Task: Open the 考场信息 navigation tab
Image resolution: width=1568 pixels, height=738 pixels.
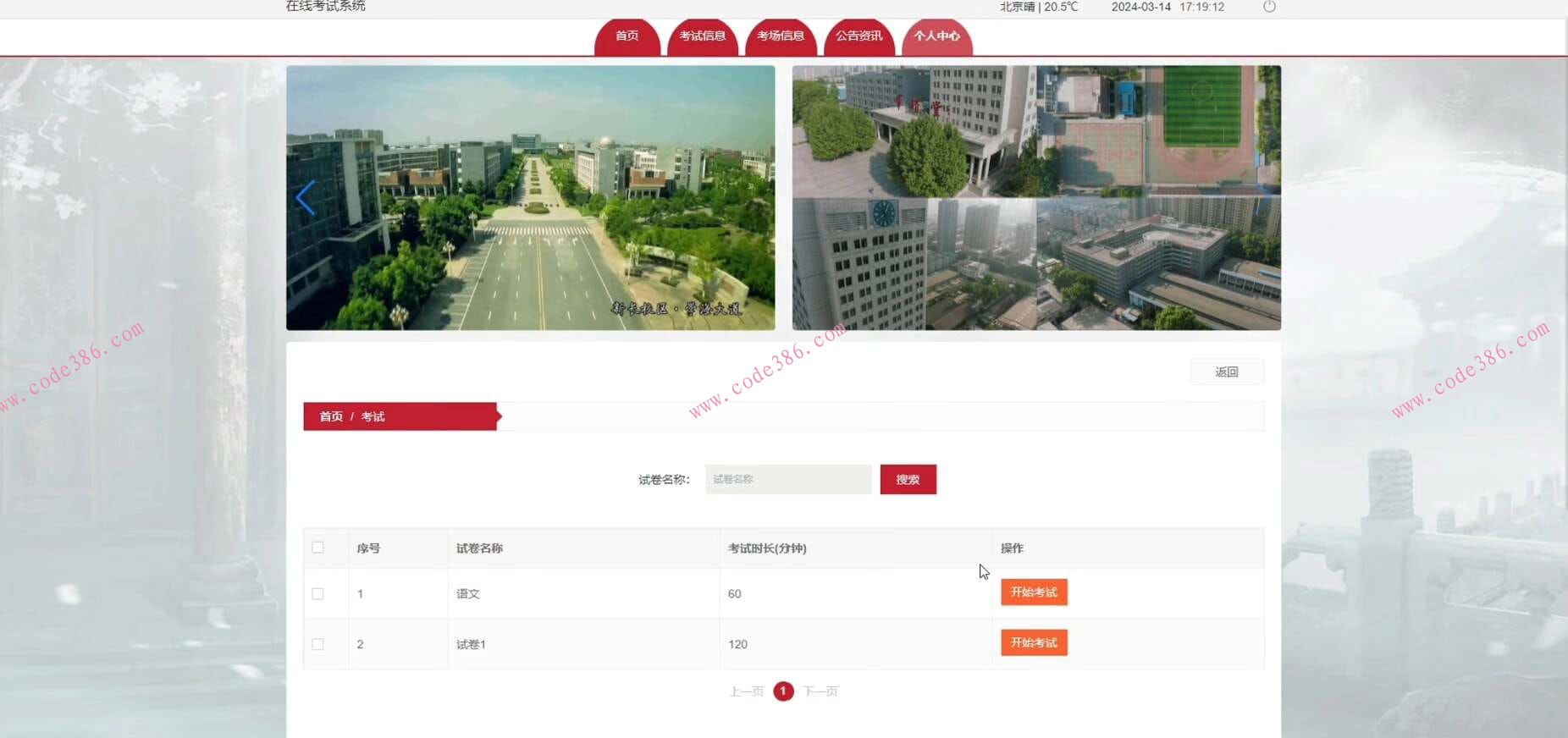Action: click(x=781, y=36)
